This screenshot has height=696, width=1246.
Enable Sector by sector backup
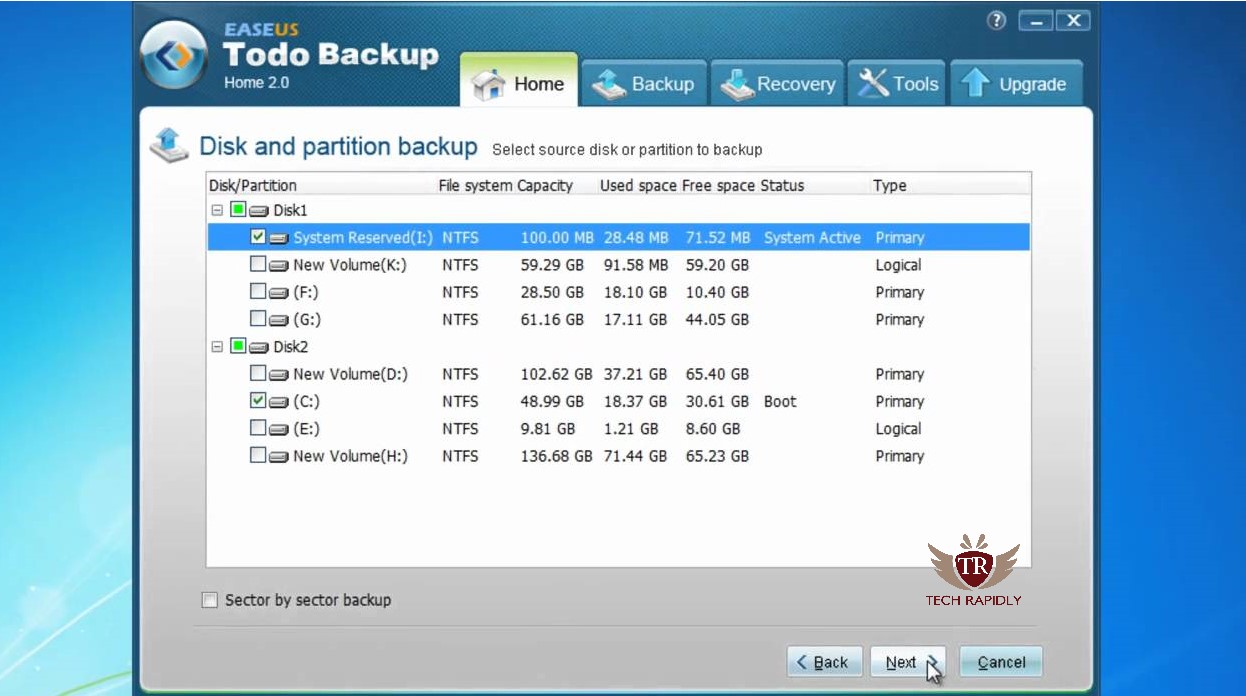coord(209,600)
